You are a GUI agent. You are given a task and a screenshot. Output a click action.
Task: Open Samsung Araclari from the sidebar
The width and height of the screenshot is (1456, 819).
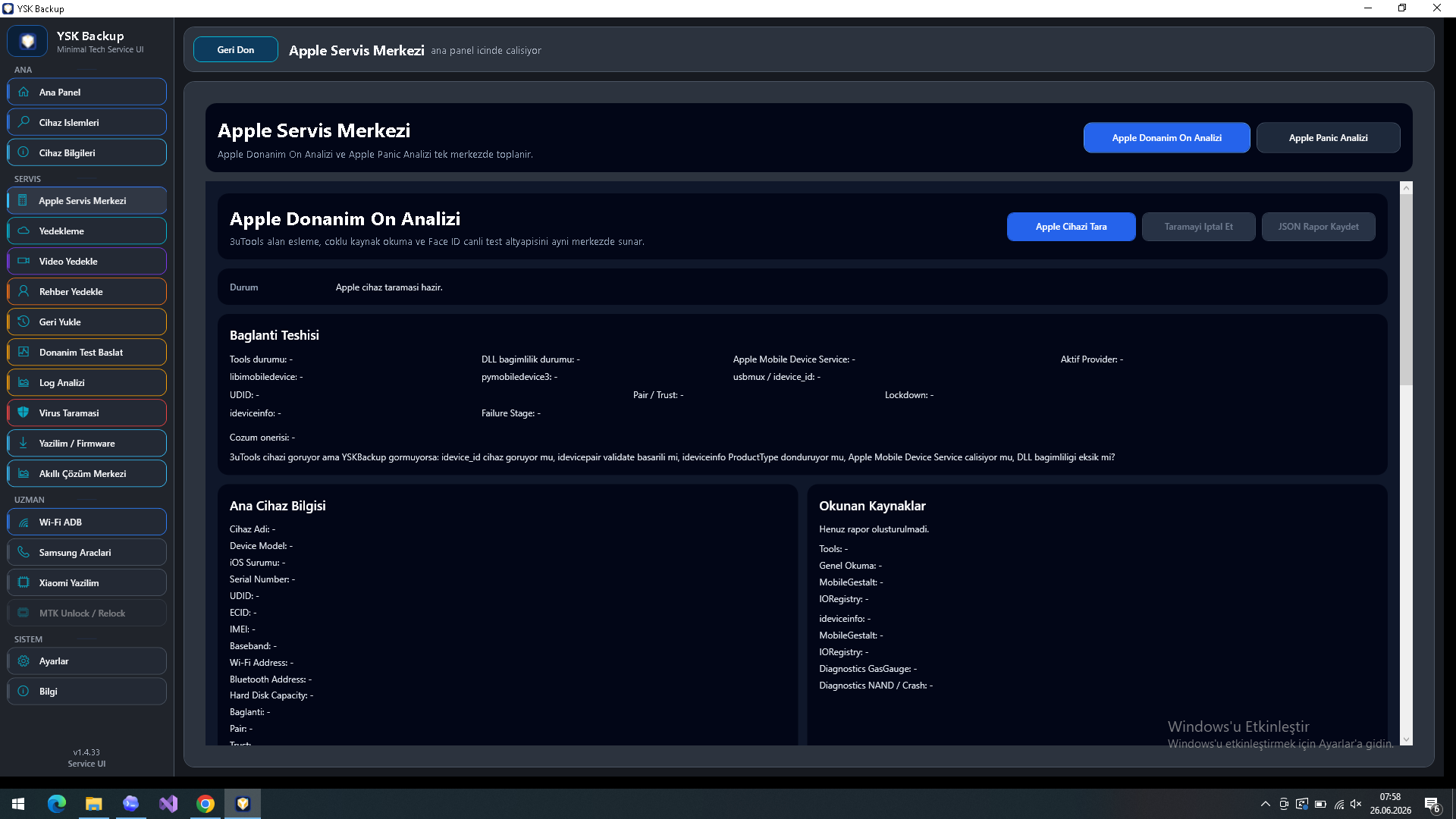point(87,553)
